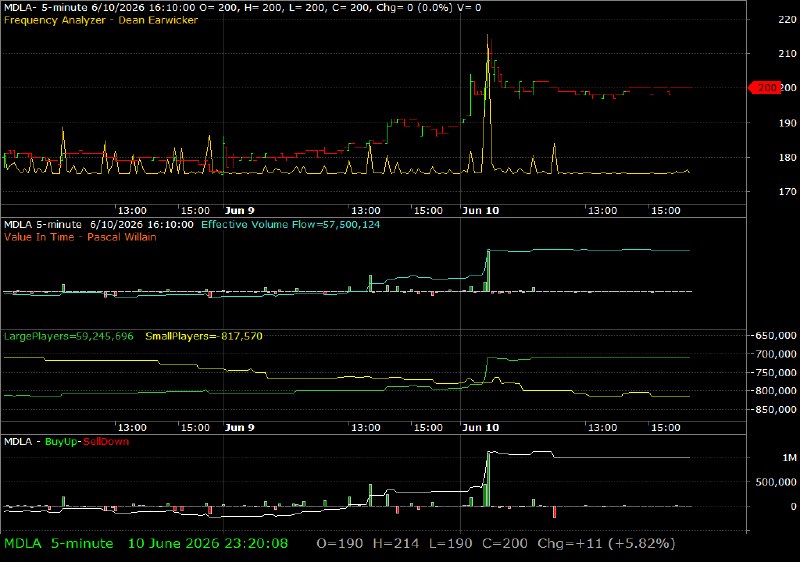Click the Frequency Analyzer - Dean Earwicker label
Viewport: 800px width, 562px height.
click(x=101, y=20)
